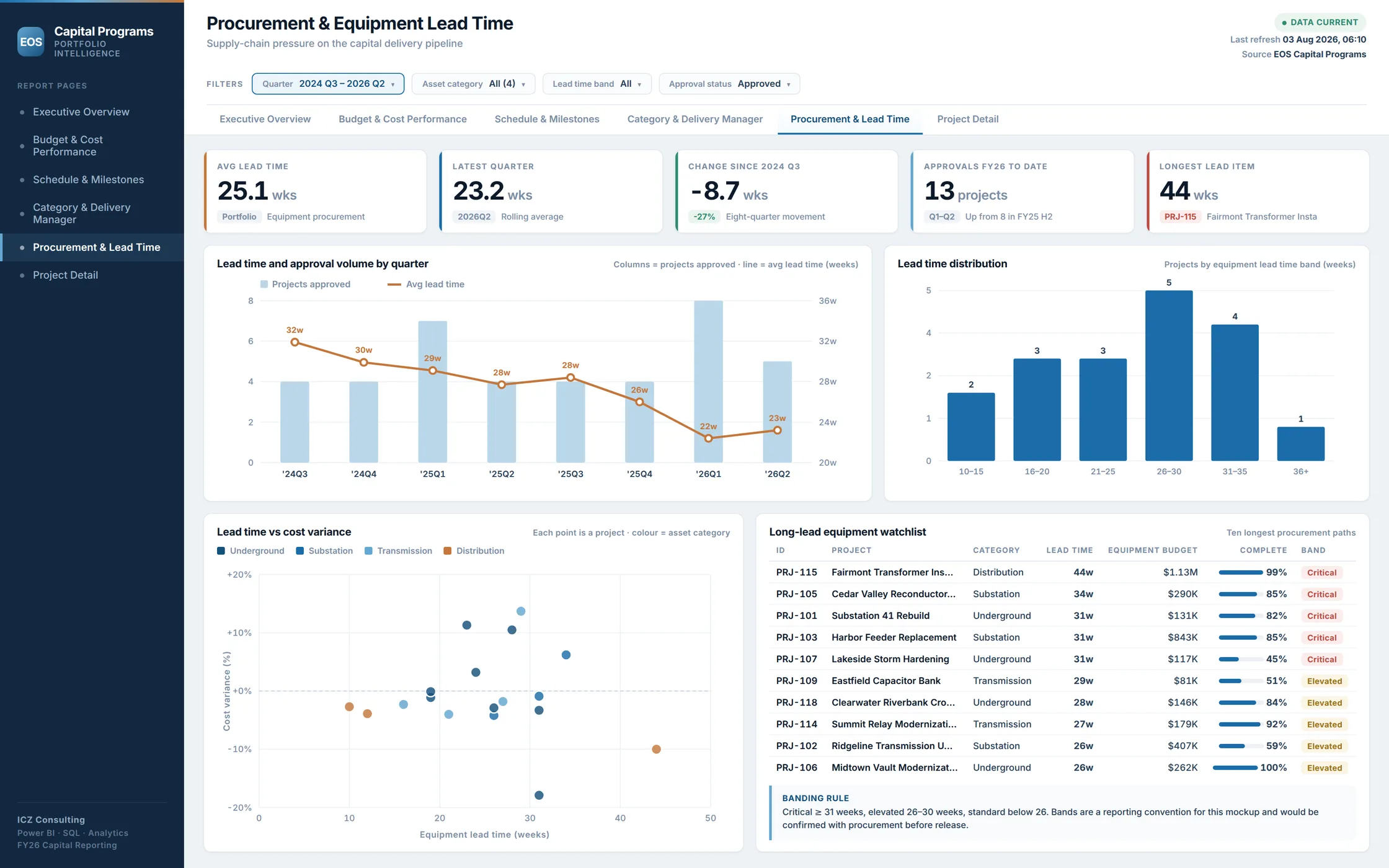1389x868 pixels.
Task: Click the Distribution scatter point near 44 weeks
Action: tap(656, 749)
